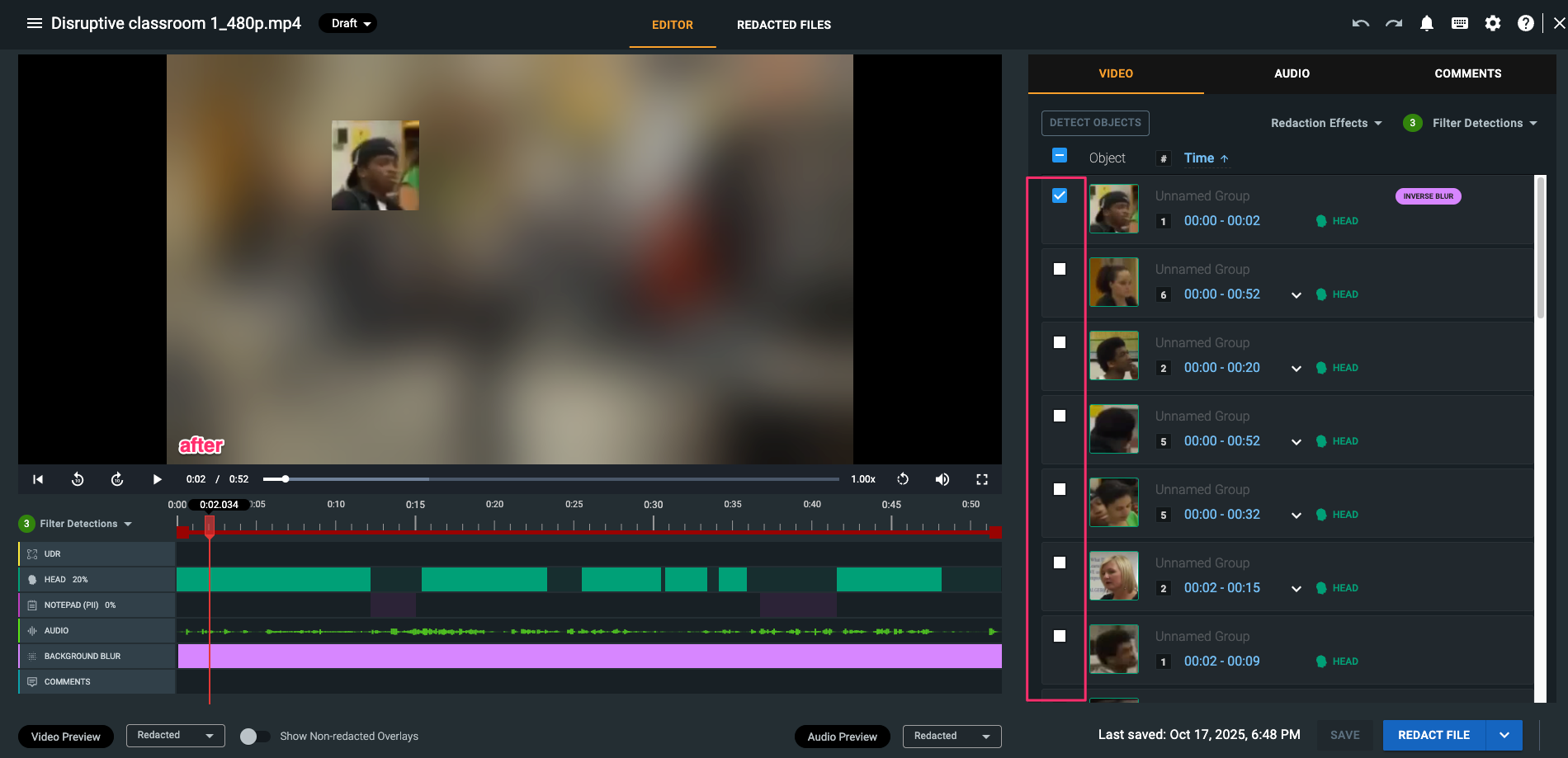Expand the 00:02 - 00:15 detection group

(1296, 589)
